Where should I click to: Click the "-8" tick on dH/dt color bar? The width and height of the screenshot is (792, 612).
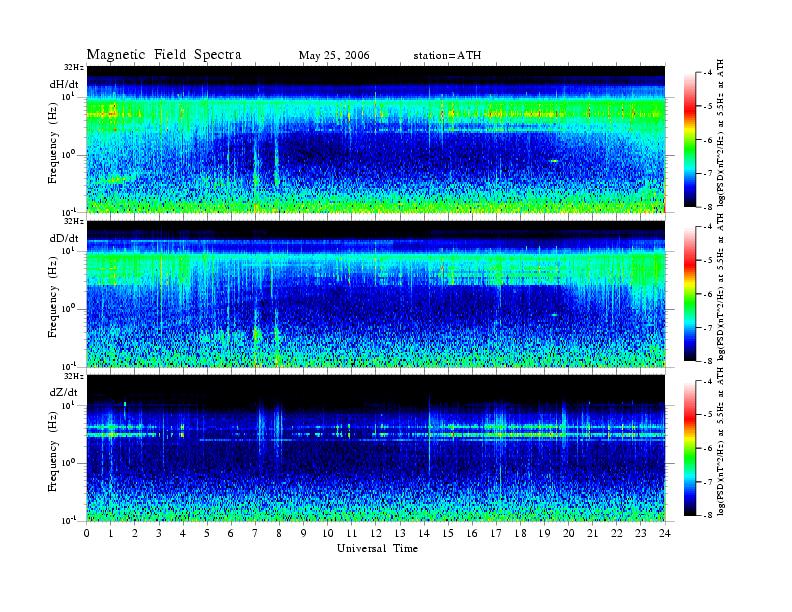[x=709, y=207]
